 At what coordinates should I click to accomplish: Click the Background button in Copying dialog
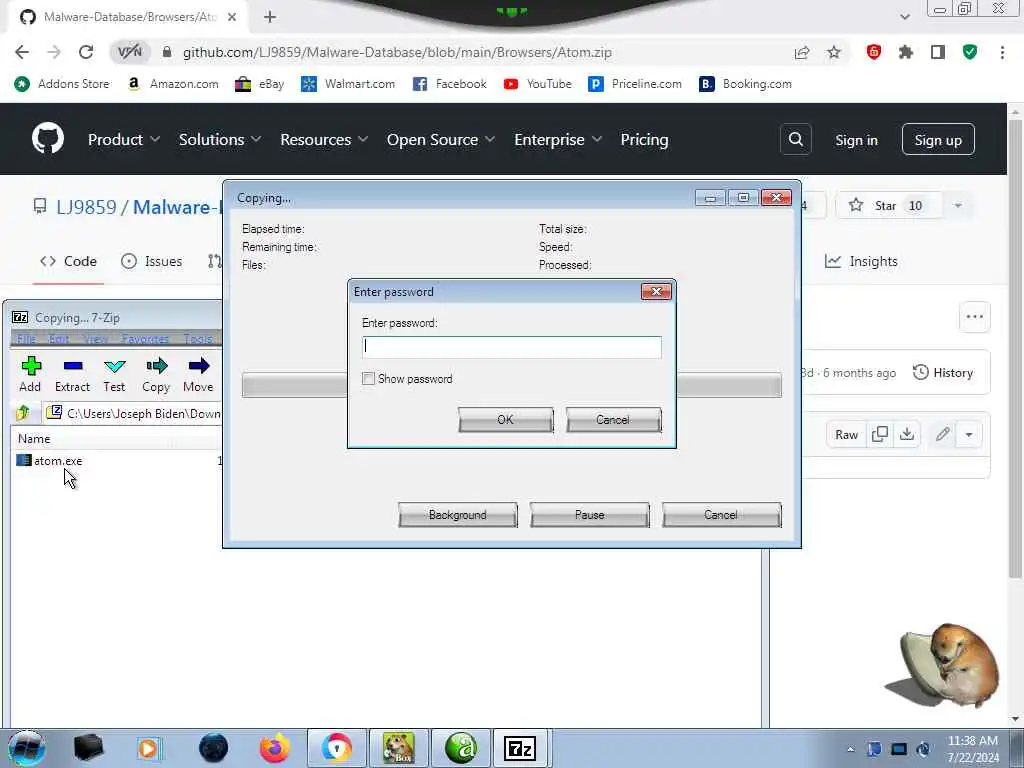point(458,515)
